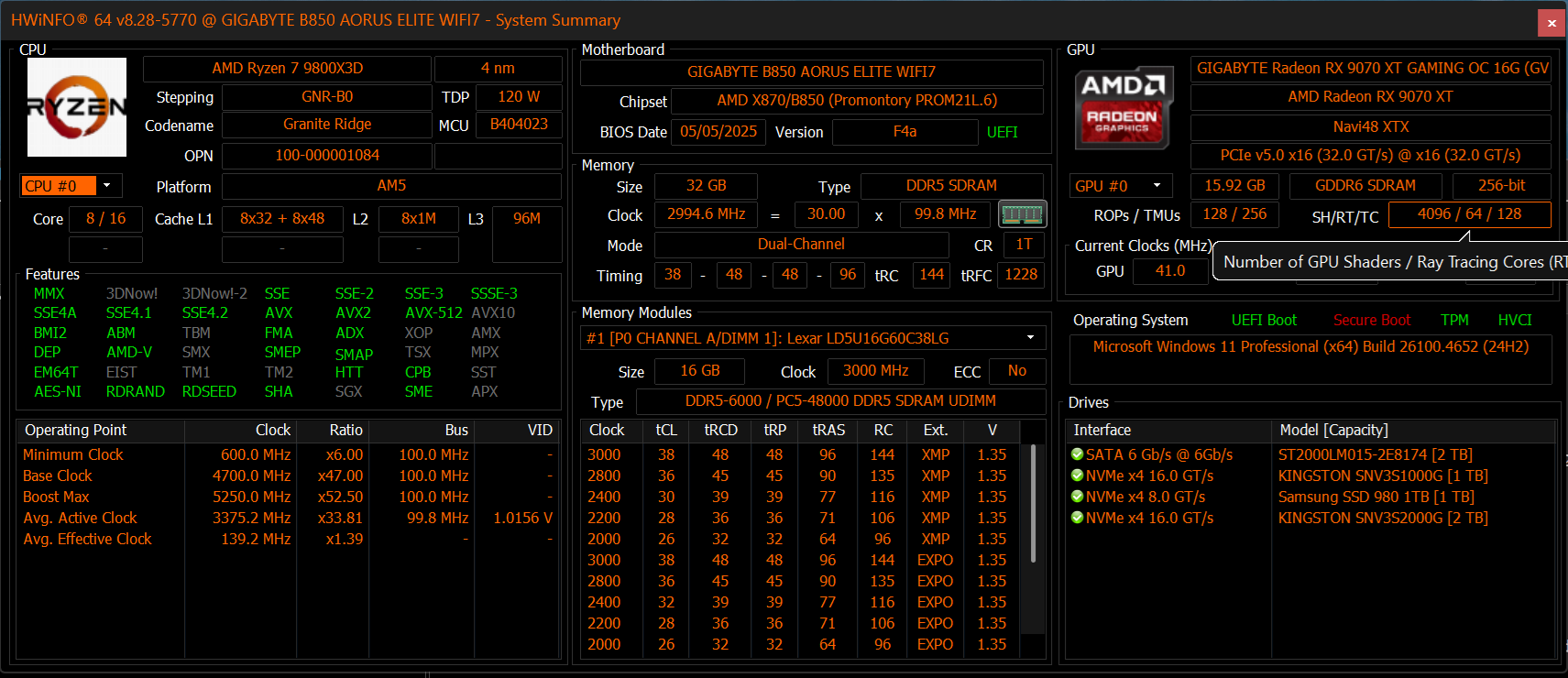The image size is (1568, 678).
Task: Click the UEFI Boot indicator
Action: click(x=1264, y=320)
